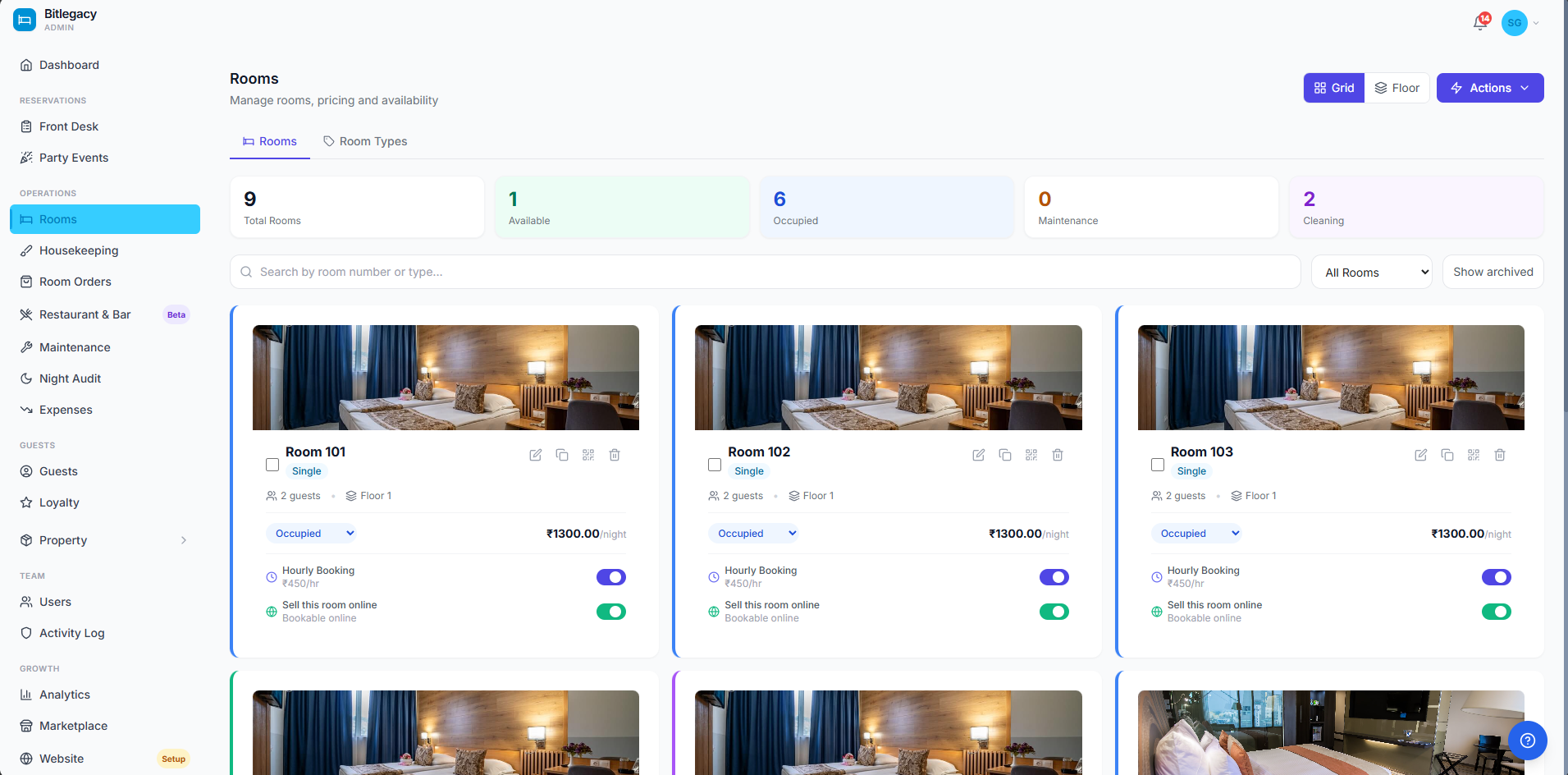This screenshot has width=1568, height=775.
Task: Open the All Rooms filter dropdown
Action: pos(1372,272)
